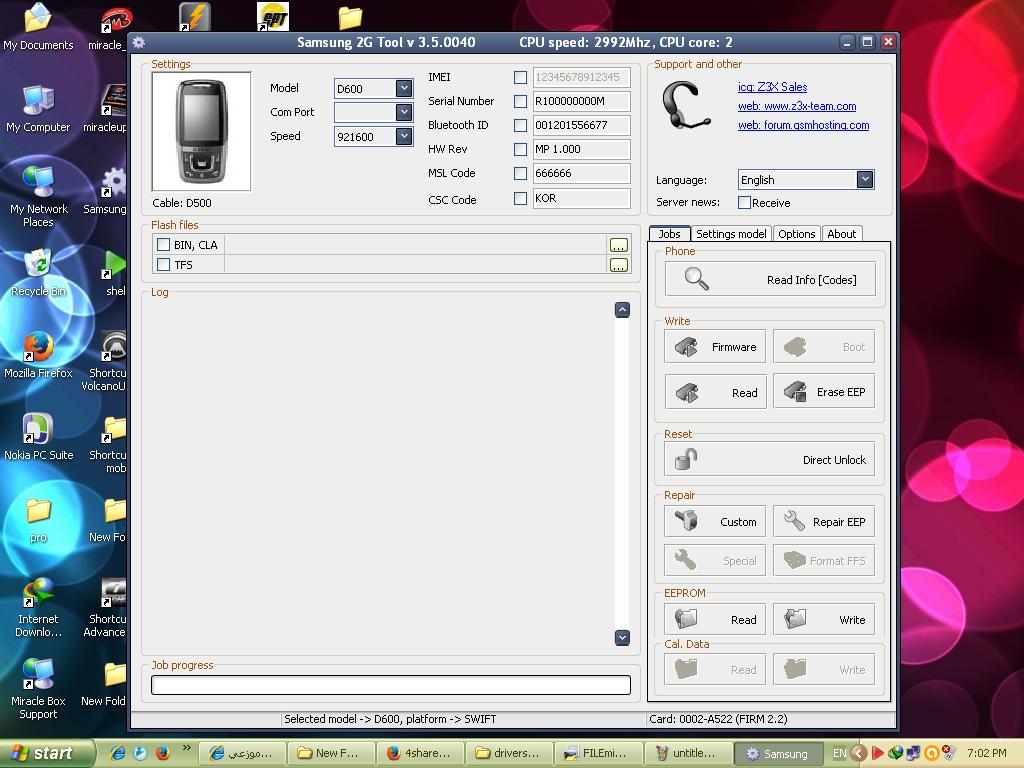Enable the MSL Code checkbox
The height and width of the screenshot is (768, 1024).
click(520, 174)
